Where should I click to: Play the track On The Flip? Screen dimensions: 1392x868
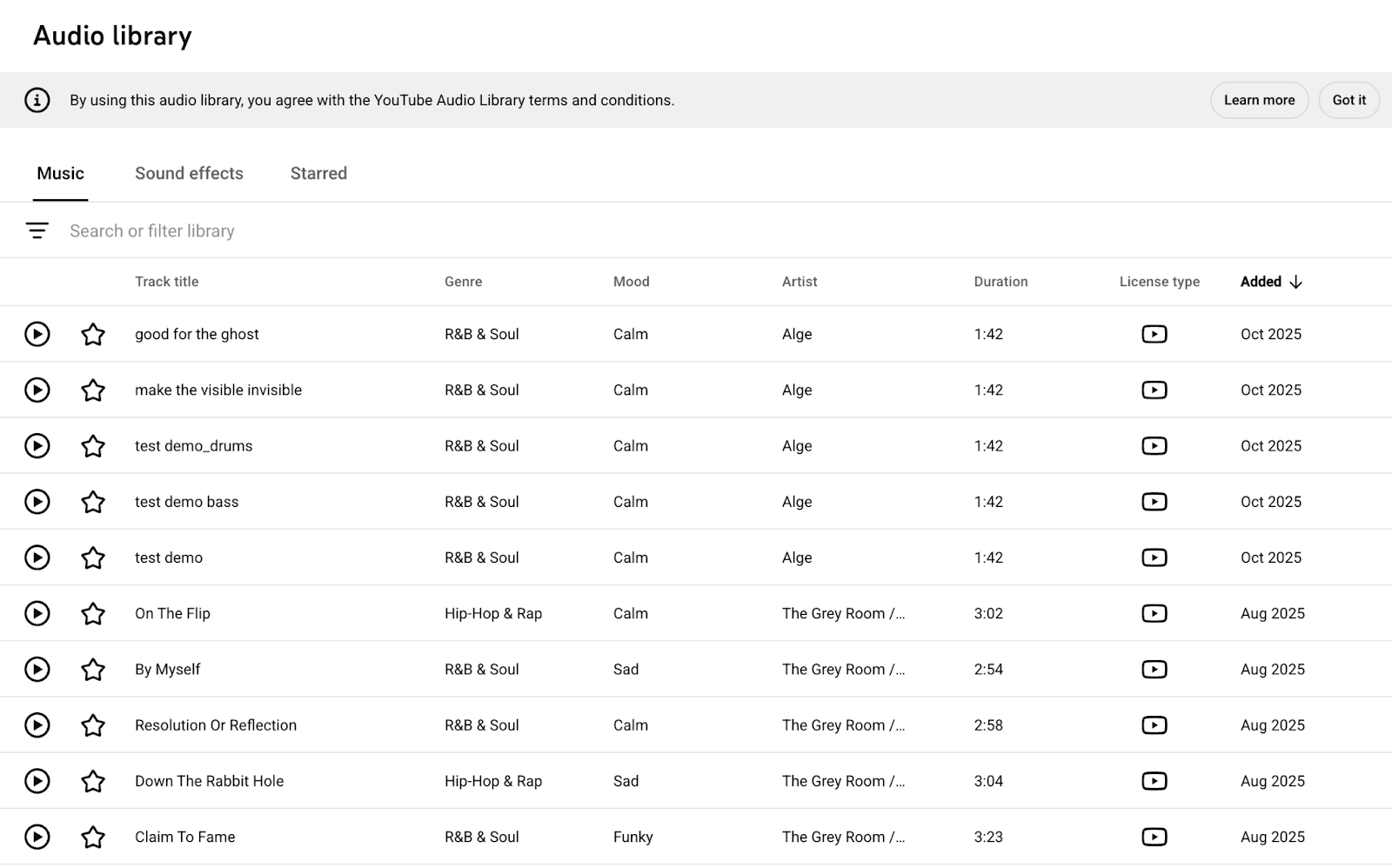click(37, 613)
